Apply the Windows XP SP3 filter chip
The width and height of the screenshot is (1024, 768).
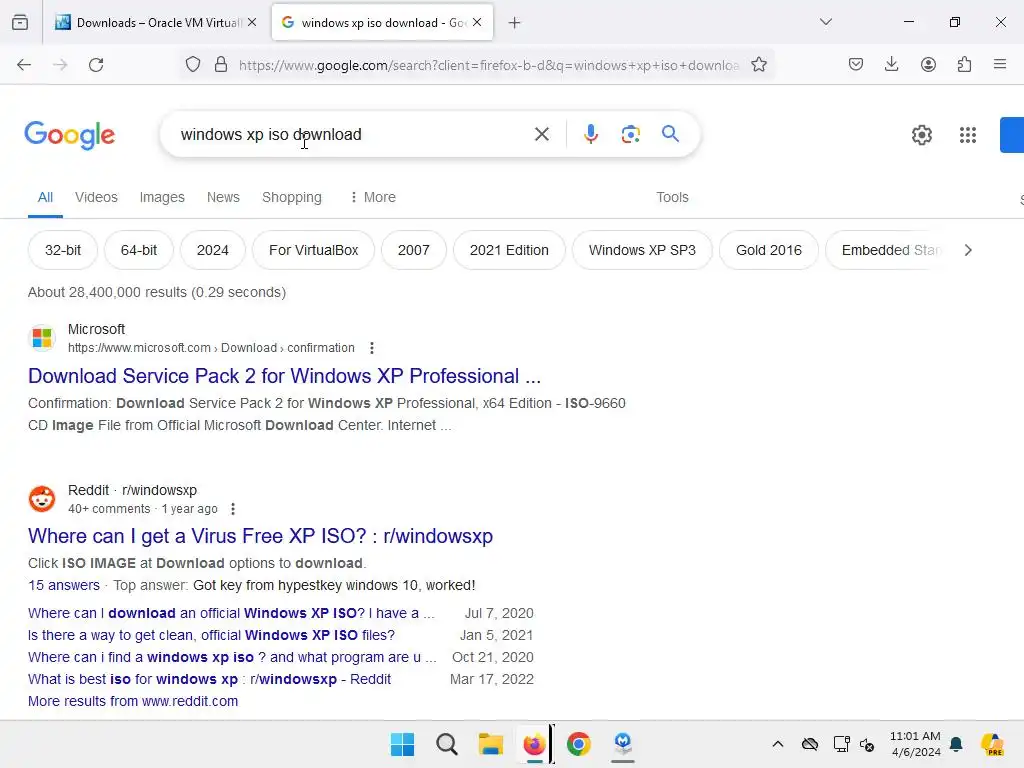pyautogui.click(x=642, y=250)
